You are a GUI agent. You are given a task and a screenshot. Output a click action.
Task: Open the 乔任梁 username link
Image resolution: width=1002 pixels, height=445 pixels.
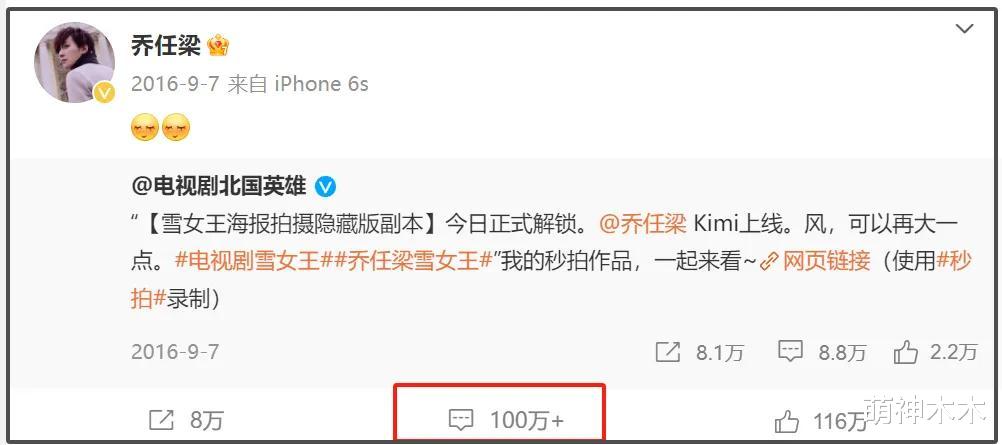click(166, 45)
